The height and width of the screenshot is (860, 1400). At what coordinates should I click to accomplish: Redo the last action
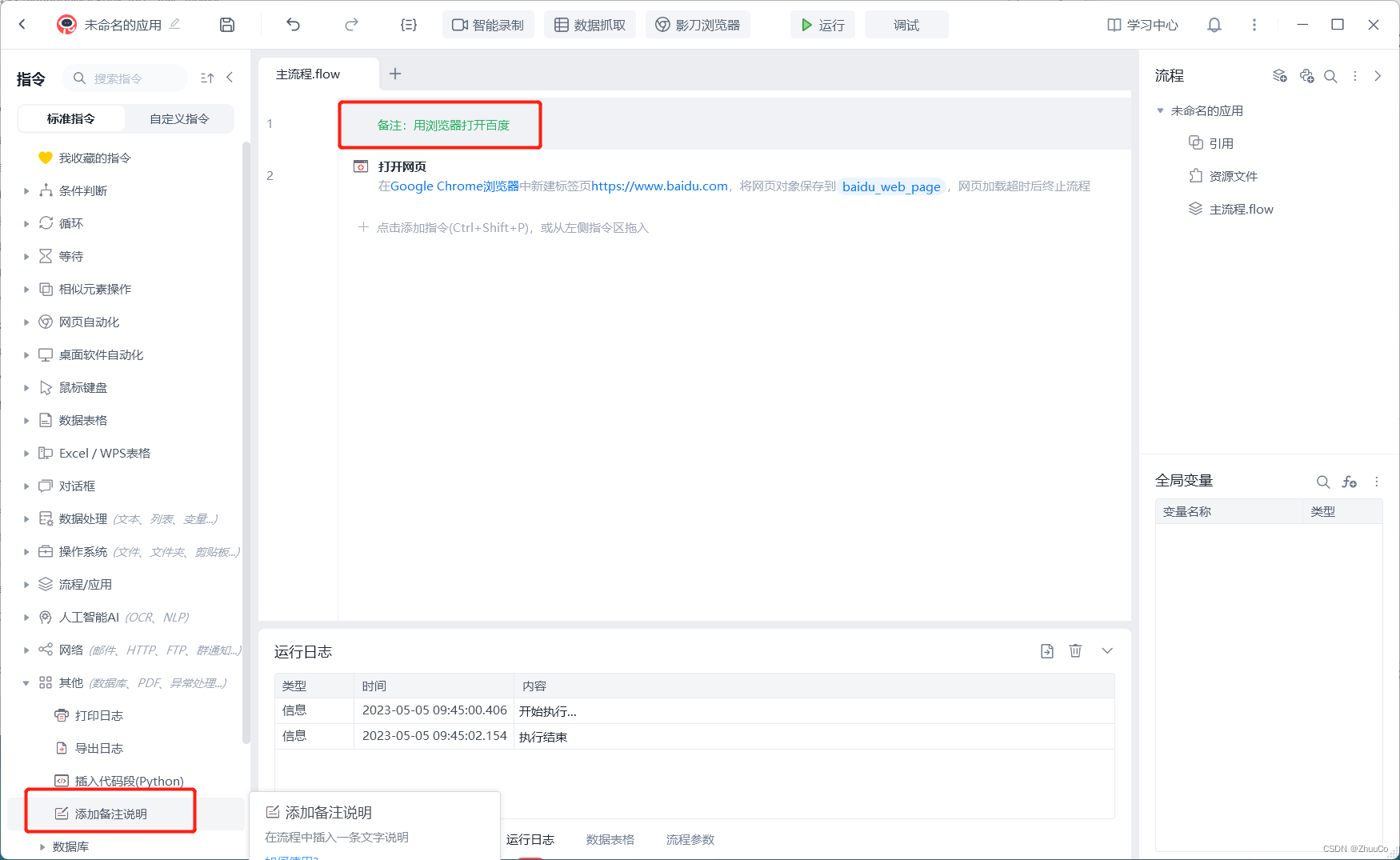pyautogui.click(x=351, y=25)
